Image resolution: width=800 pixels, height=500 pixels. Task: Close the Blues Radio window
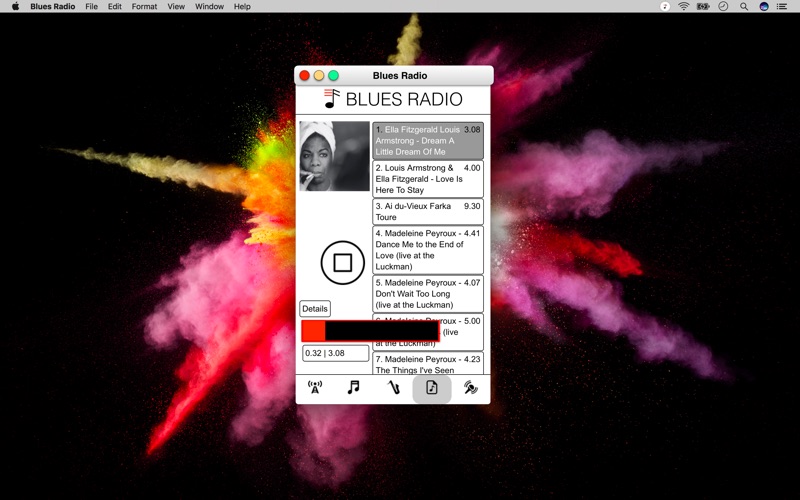coord(305,76)
